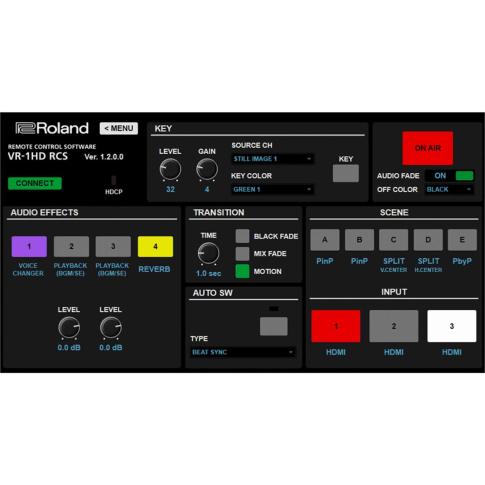The width and height of the screenshot is (485, 485).
Task: Open the SOURCE CH dropdown
Action: pyautogui.click(x=272, y=159)
